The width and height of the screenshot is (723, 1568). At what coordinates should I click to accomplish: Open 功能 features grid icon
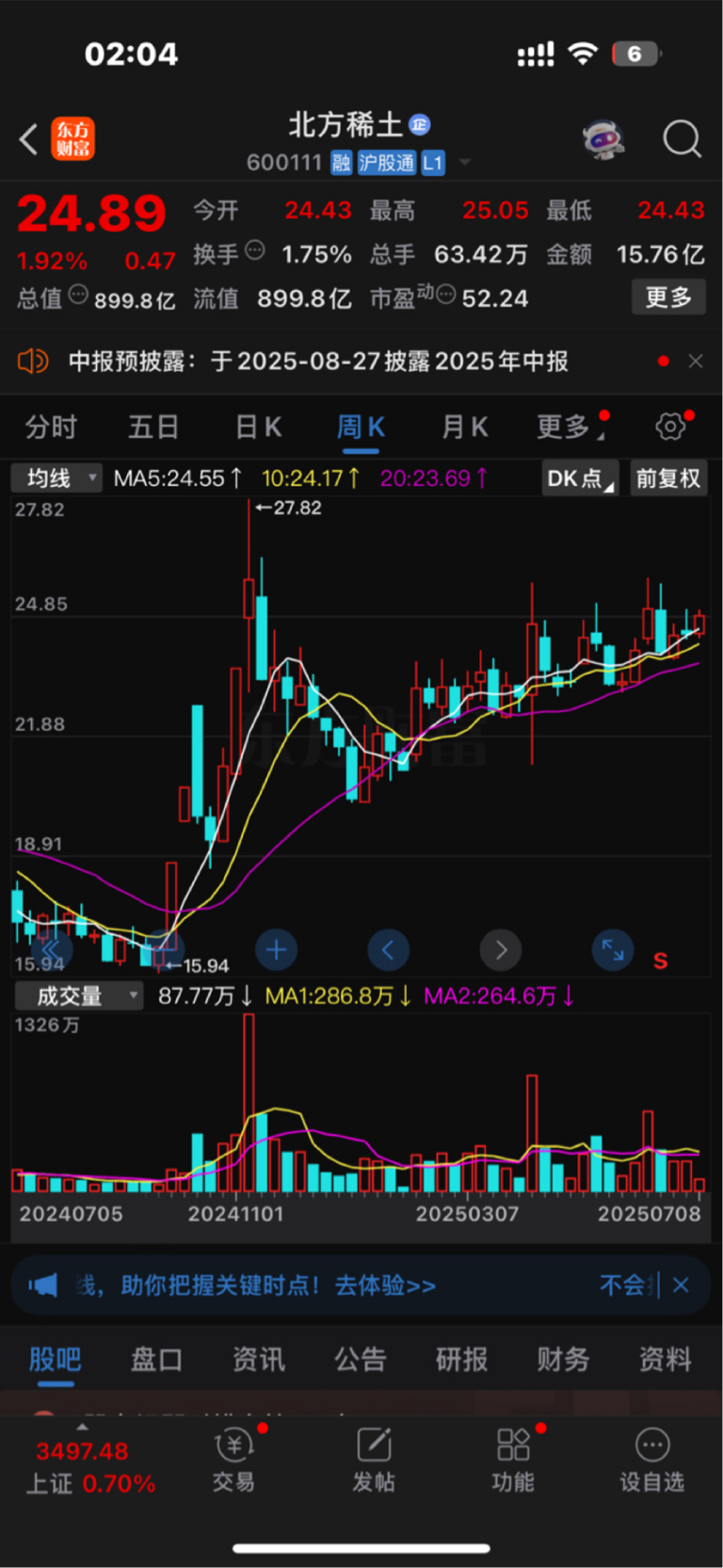pyautogui.click(x=513, y=1462)
